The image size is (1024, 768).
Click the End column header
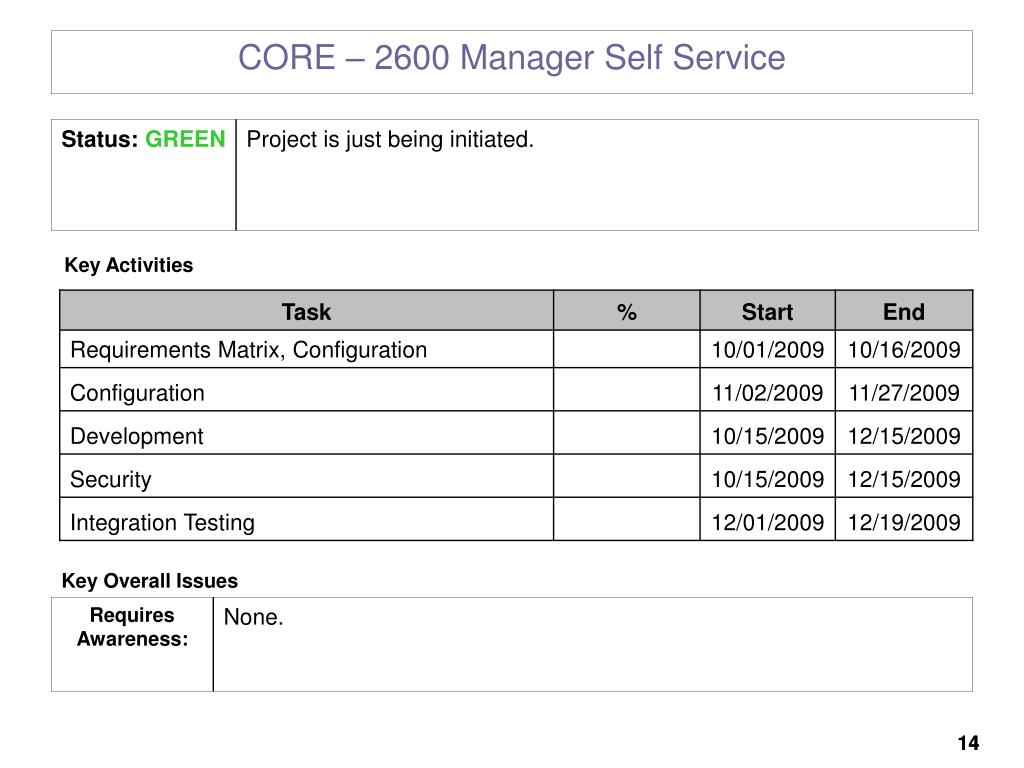[904, 312]
